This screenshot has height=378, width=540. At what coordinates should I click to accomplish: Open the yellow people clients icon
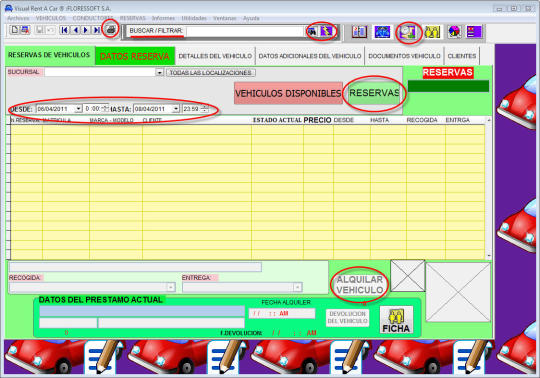click(433, 32)
